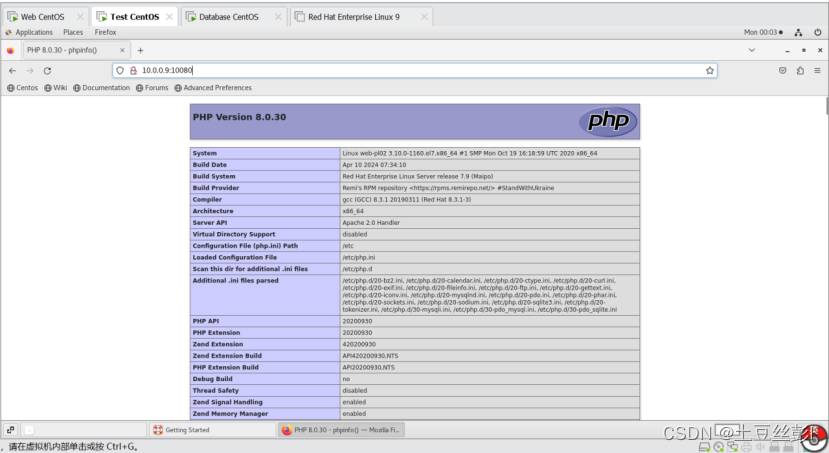829x453 pixels.
Task: Click the Firefox View icon beside tabs
Action: [x=11, y=51]
